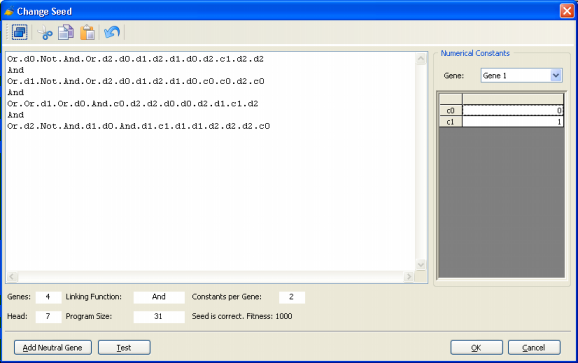The image size is (578, 363).
Task: Select the c1 constant value cell
Action: 513,122
